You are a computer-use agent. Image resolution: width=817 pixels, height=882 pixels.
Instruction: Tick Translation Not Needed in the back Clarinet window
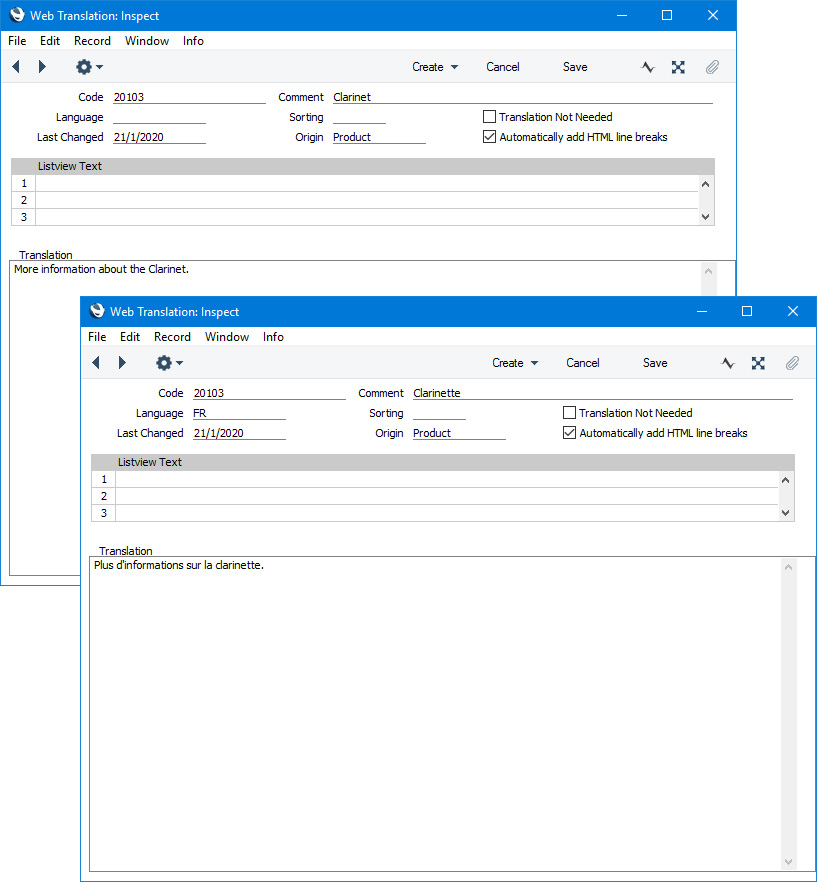point(490,117)
